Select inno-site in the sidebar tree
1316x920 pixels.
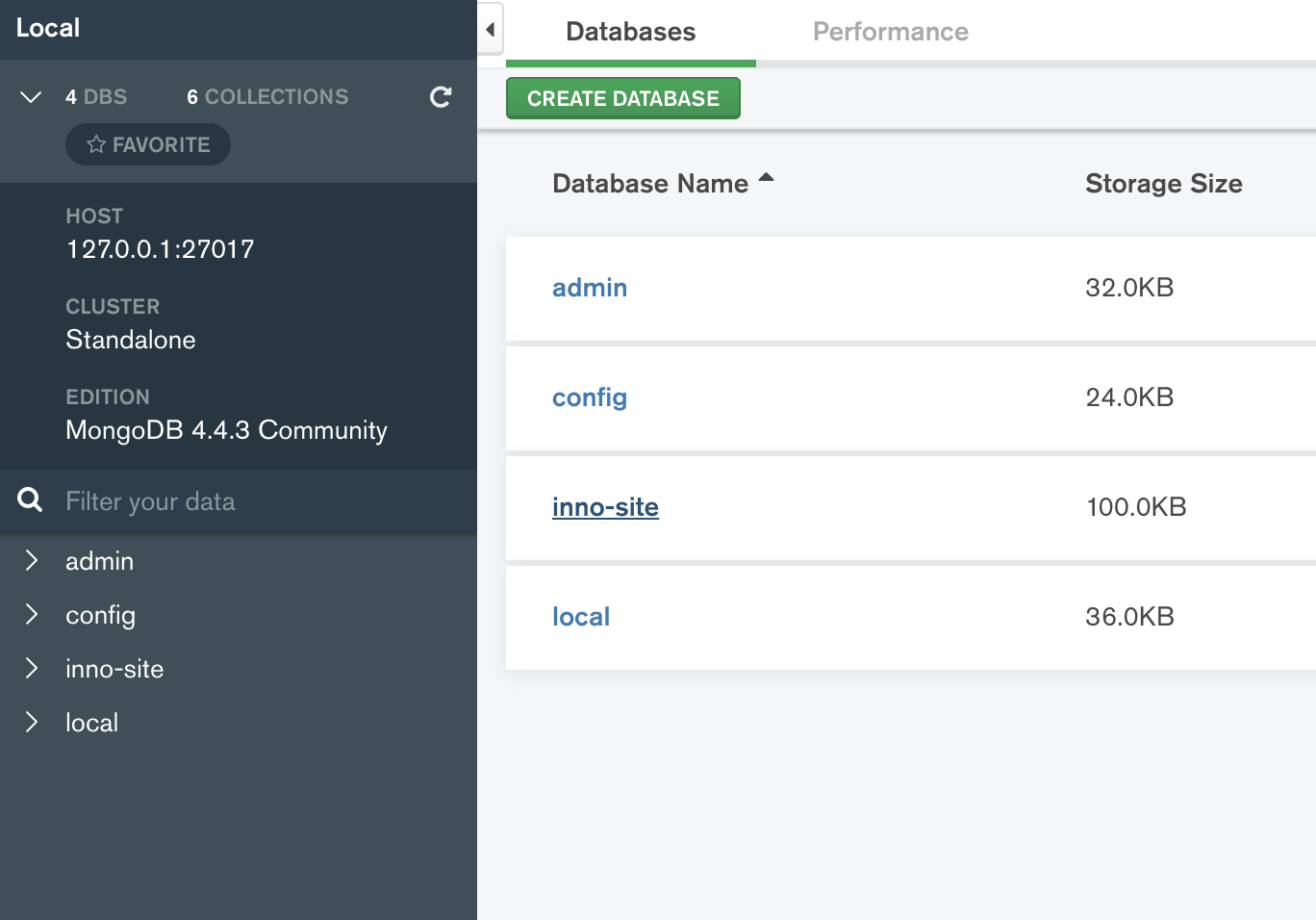point(114,669)
